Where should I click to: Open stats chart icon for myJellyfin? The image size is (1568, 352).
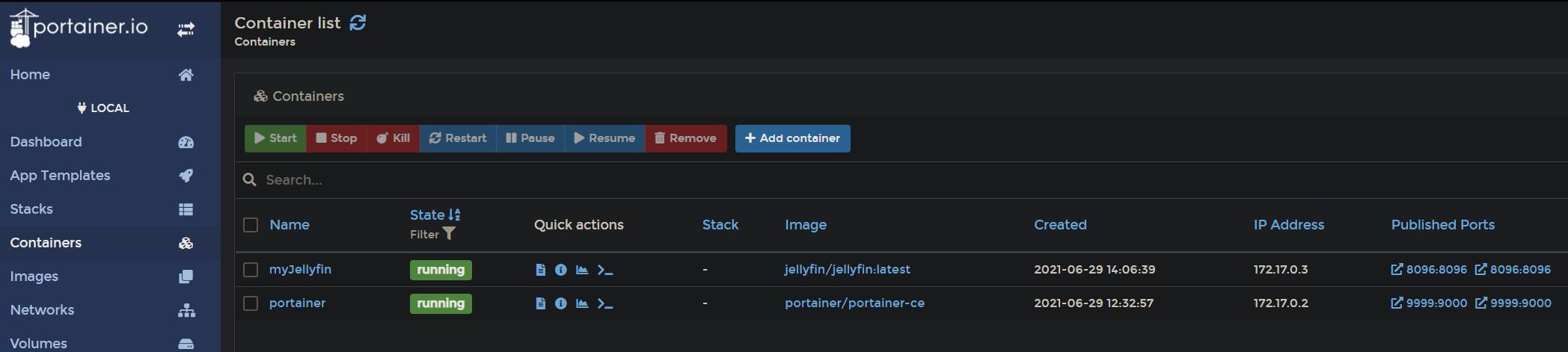tap(581, 270)
